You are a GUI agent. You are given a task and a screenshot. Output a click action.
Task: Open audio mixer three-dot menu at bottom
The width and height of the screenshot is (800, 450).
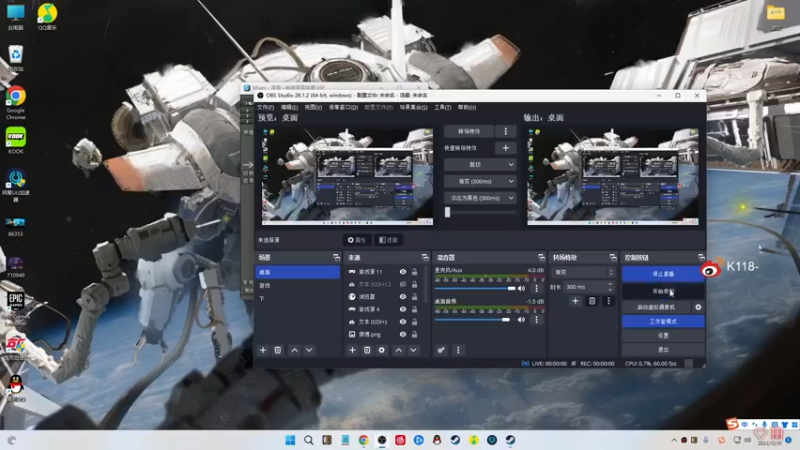tap(458, 350)
